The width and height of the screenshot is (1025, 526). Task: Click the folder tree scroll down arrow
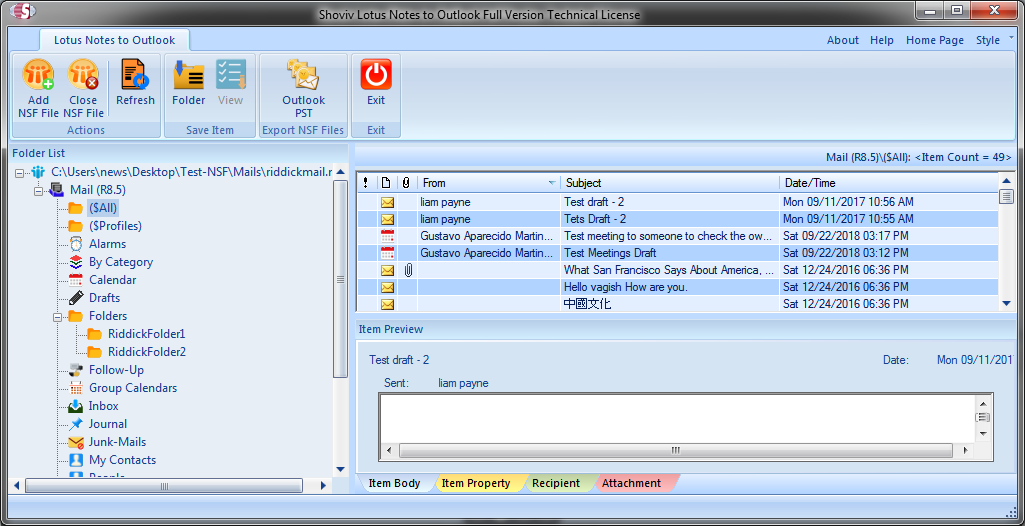(340, 469)
